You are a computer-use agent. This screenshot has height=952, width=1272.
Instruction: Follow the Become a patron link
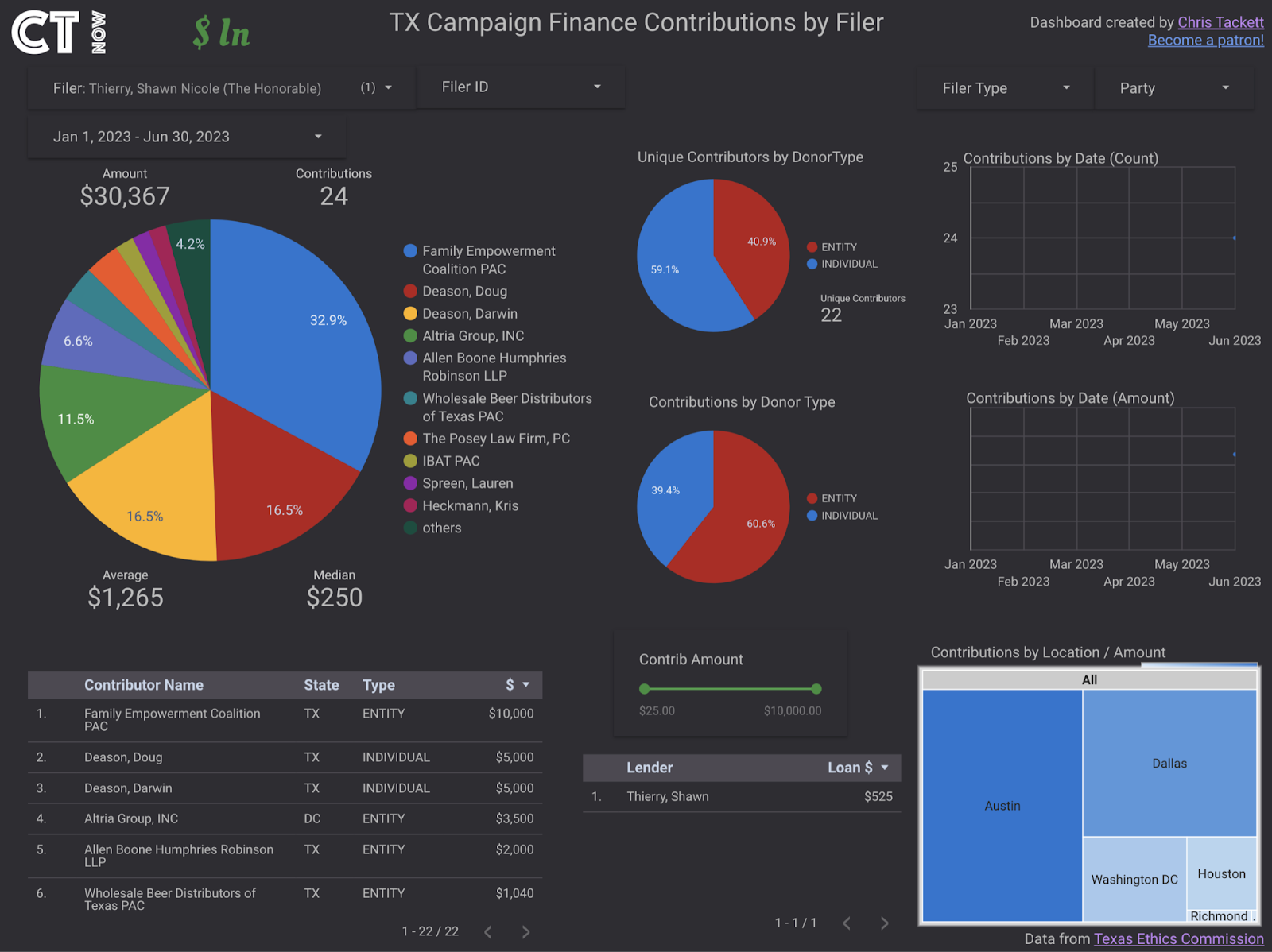[x=1205, y=41]
